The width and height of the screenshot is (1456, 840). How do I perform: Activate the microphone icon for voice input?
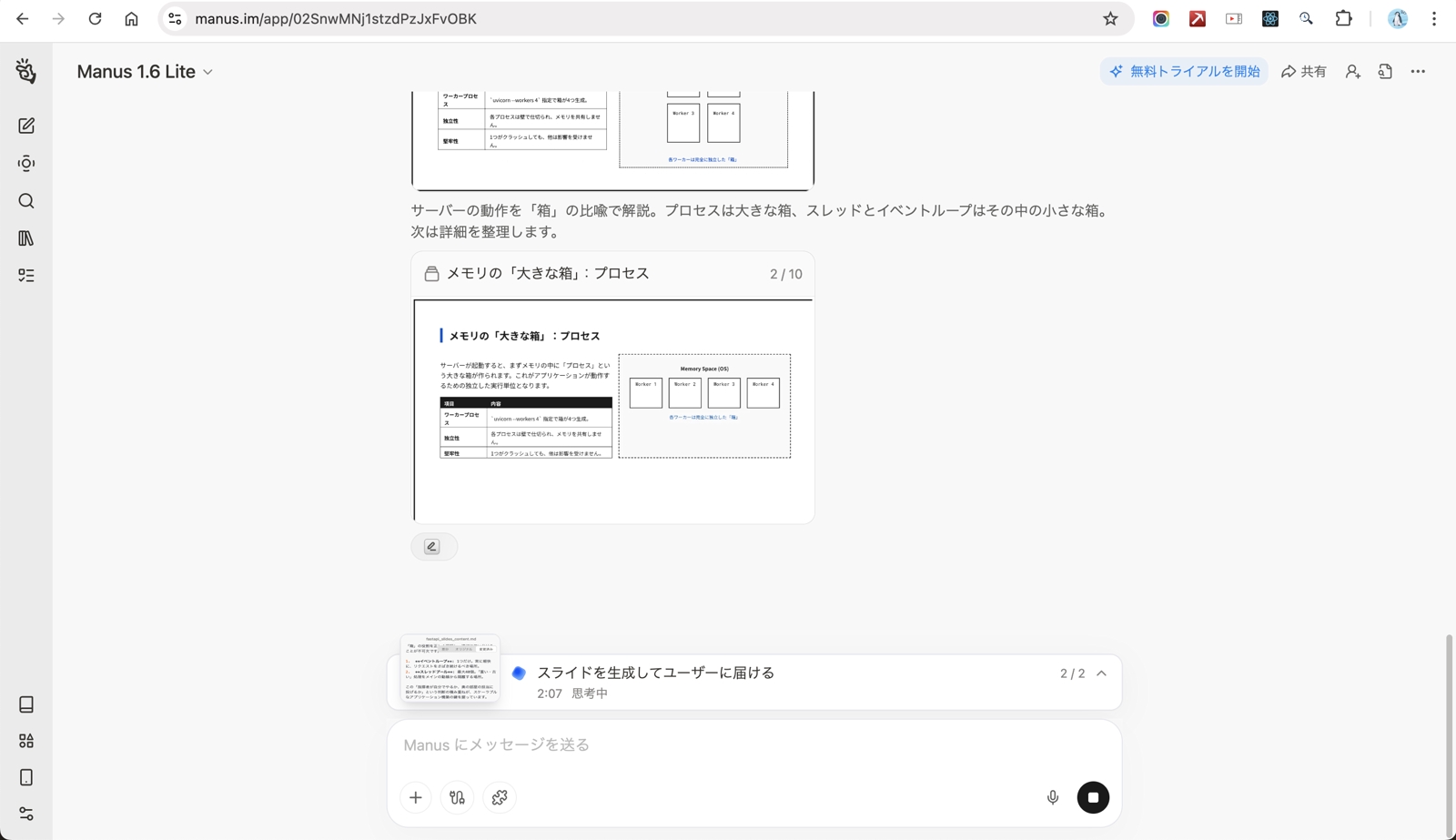coord(1052,797)
